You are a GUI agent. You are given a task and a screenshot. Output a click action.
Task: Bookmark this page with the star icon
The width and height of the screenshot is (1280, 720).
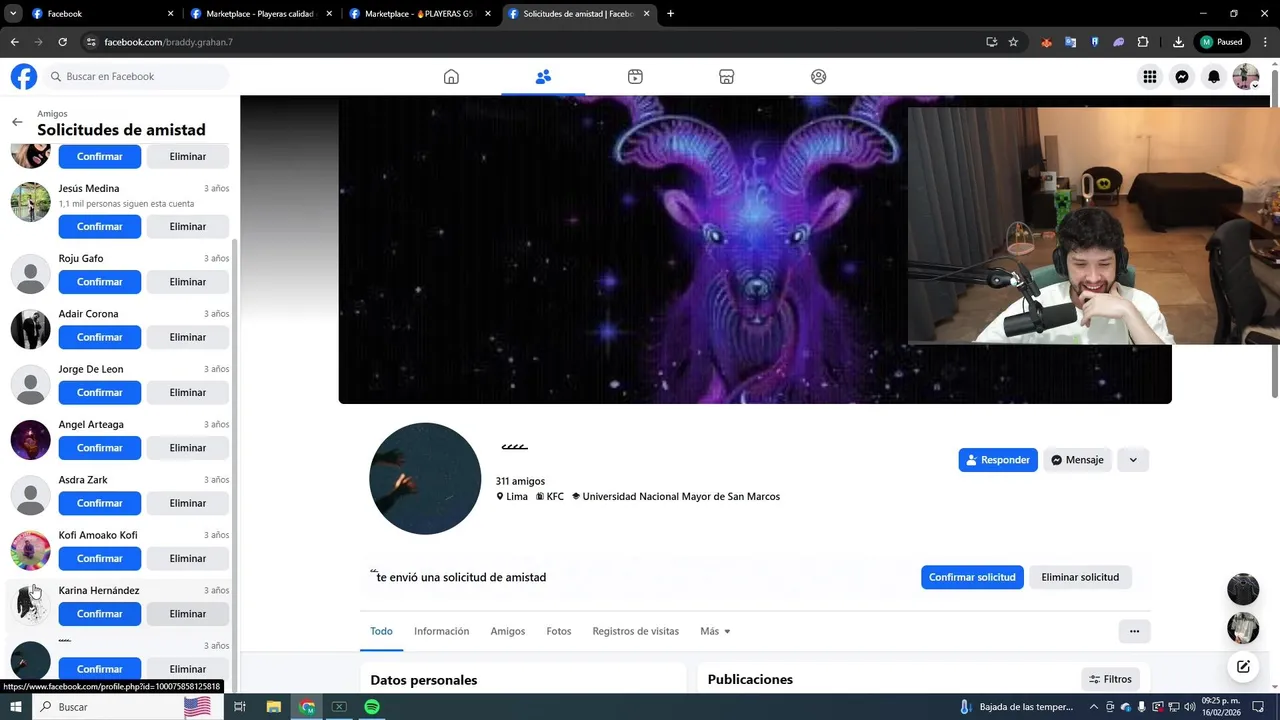pos(1013,42)
